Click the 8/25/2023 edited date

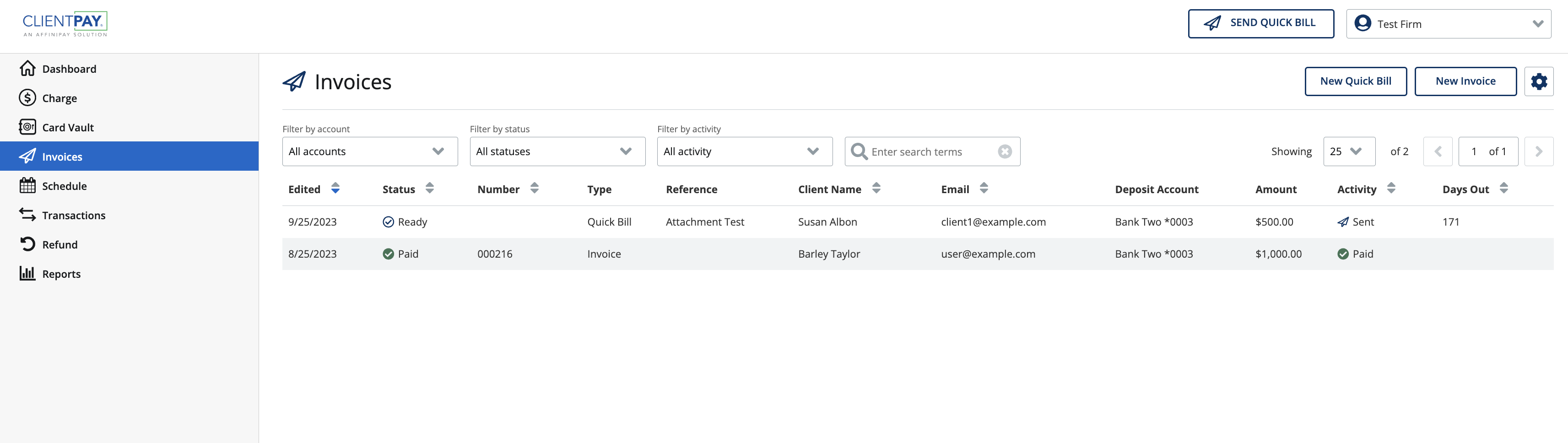(x=312, y=254)
